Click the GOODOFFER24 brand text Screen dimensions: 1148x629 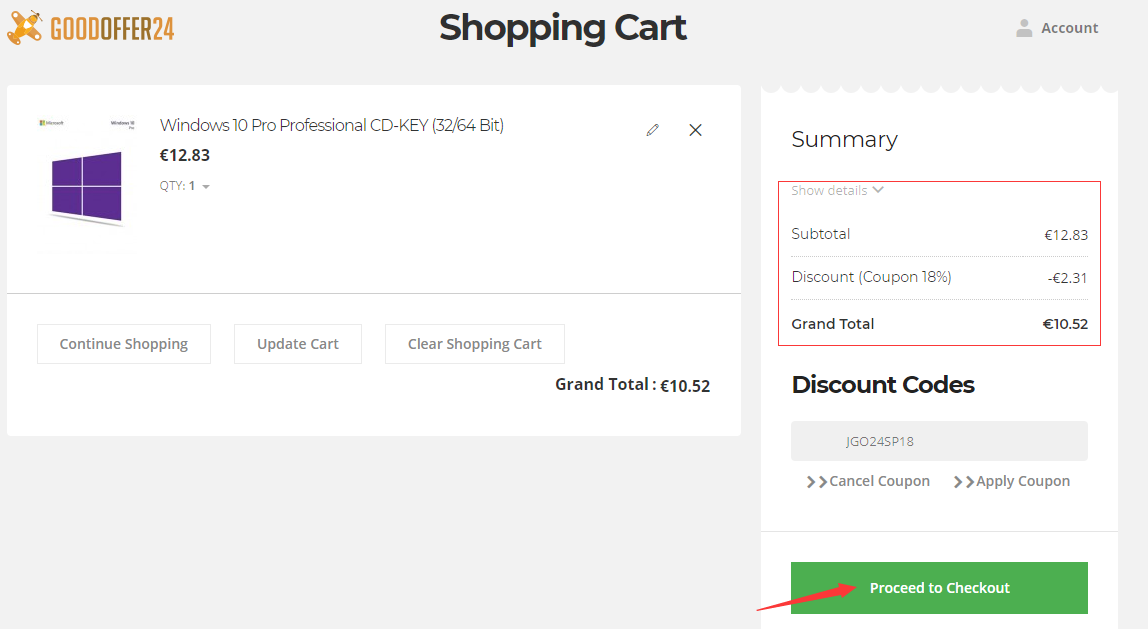click(x=112, y=29)
